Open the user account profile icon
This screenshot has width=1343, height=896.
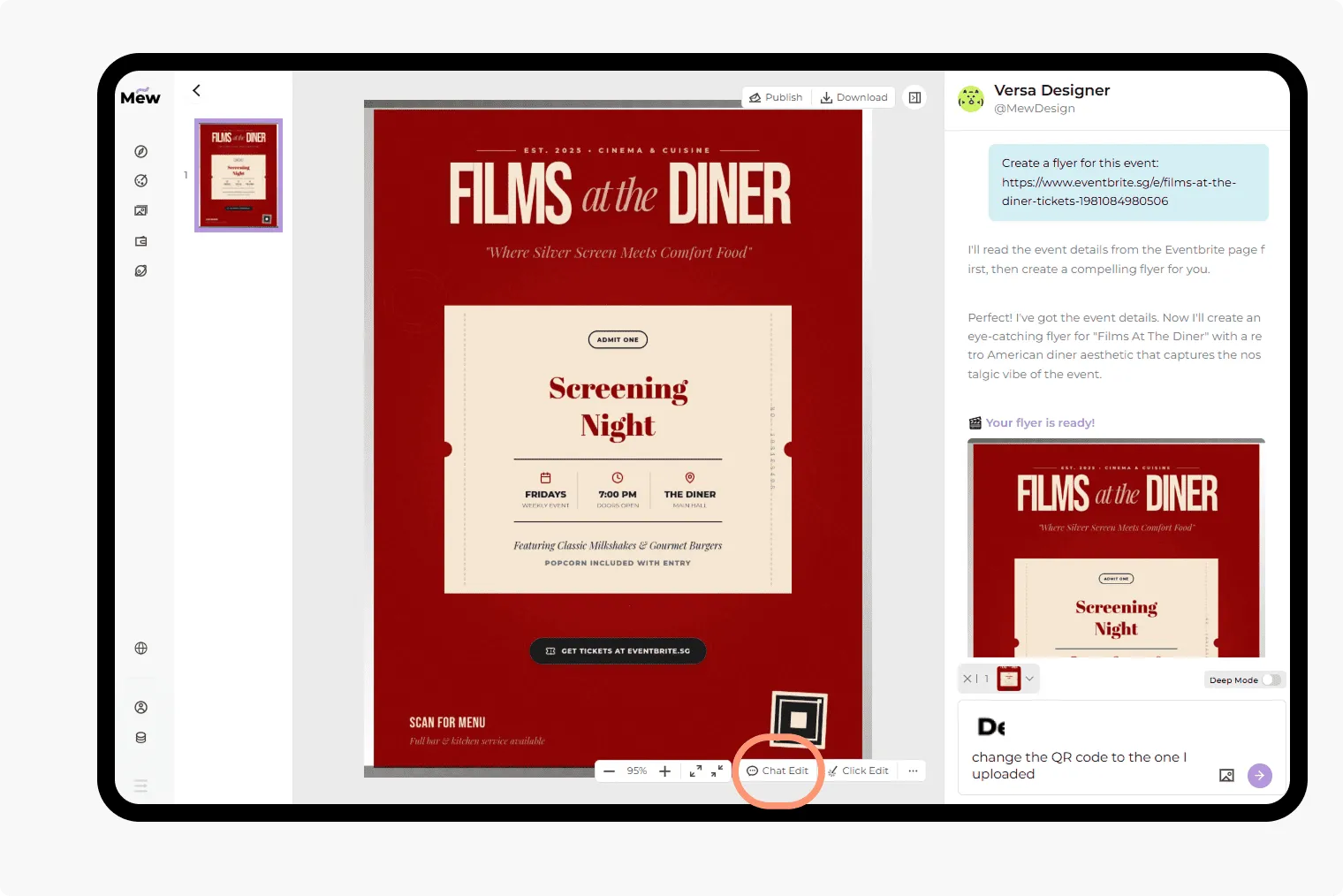point(140,708)
